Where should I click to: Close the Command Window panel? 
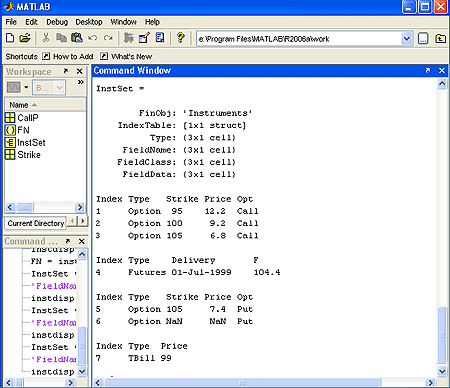[x=442, y=70]
